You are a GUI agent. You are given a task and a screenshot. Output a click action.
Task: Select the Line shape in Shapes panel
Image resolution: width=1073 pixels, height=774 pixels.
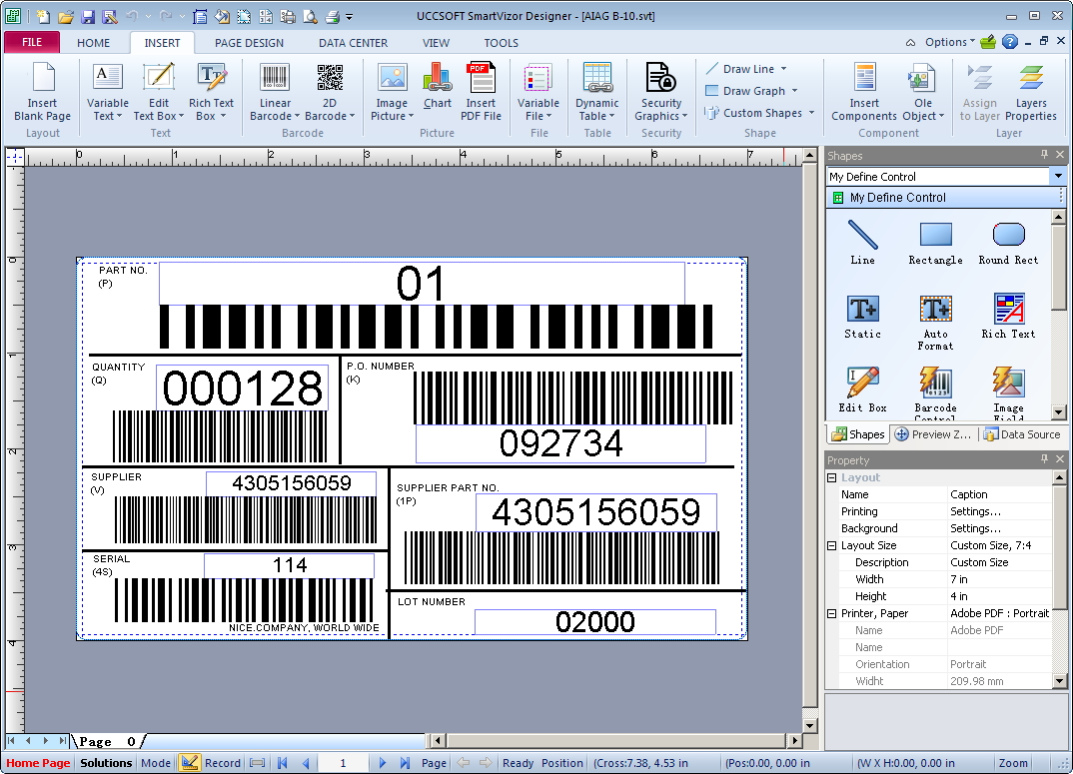coord(862,235)
